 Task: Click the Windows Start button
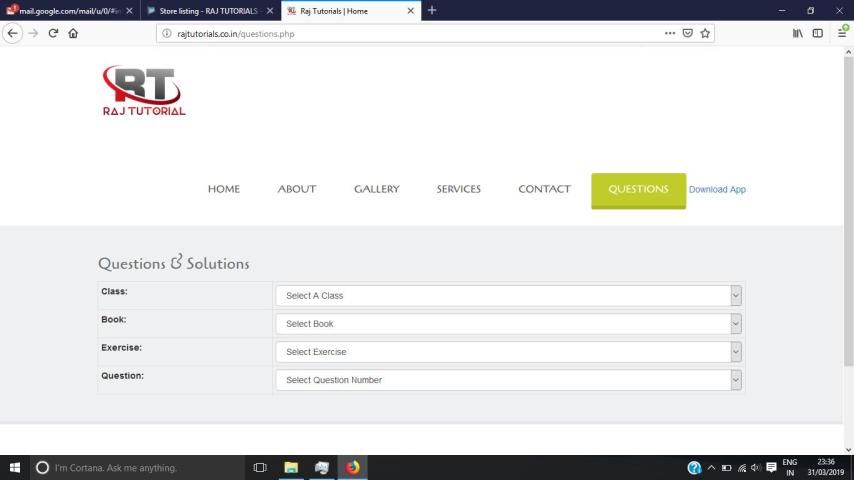pos(14,467)
